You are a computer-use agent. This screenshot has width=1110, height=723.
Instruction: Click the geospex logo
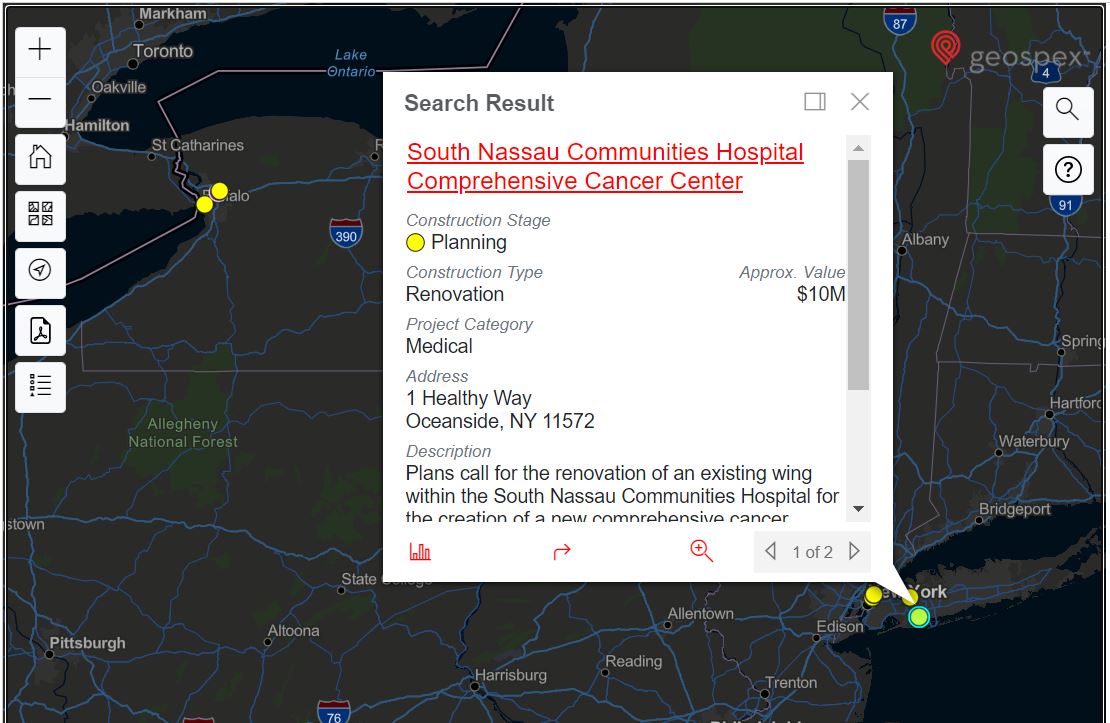coord(1009,52)
